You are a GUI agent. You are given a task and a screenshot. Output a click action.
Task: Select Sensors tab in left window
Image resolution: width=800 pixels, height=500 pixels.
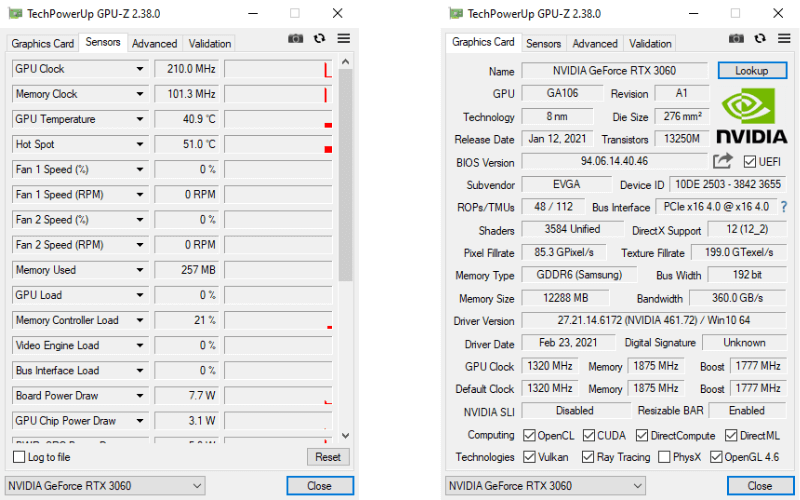(103, 42)
